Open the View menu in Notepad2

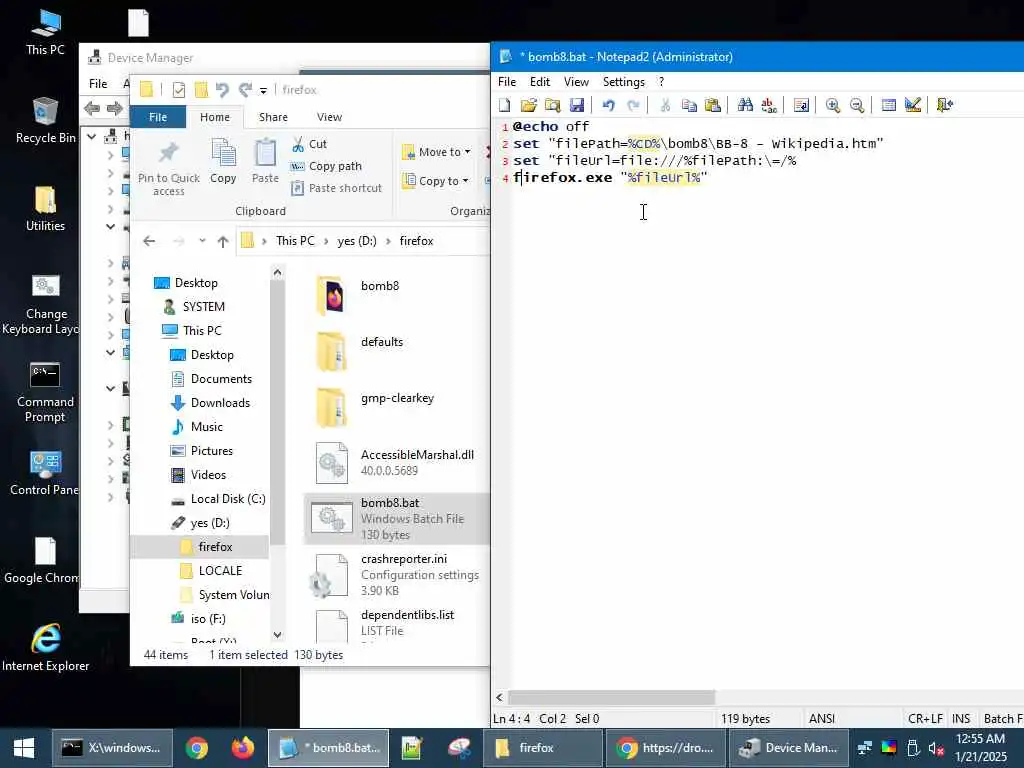(576, 82)
